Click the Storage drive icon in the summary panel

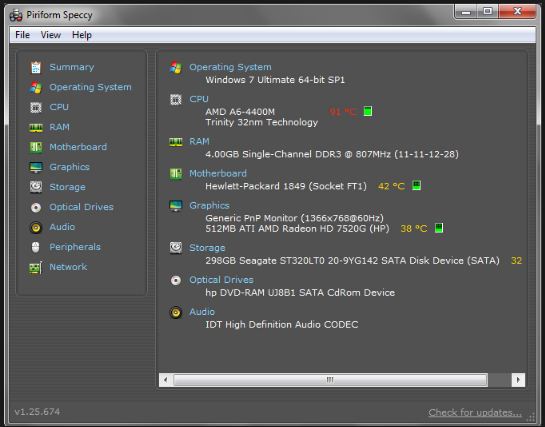coord(176,248)
